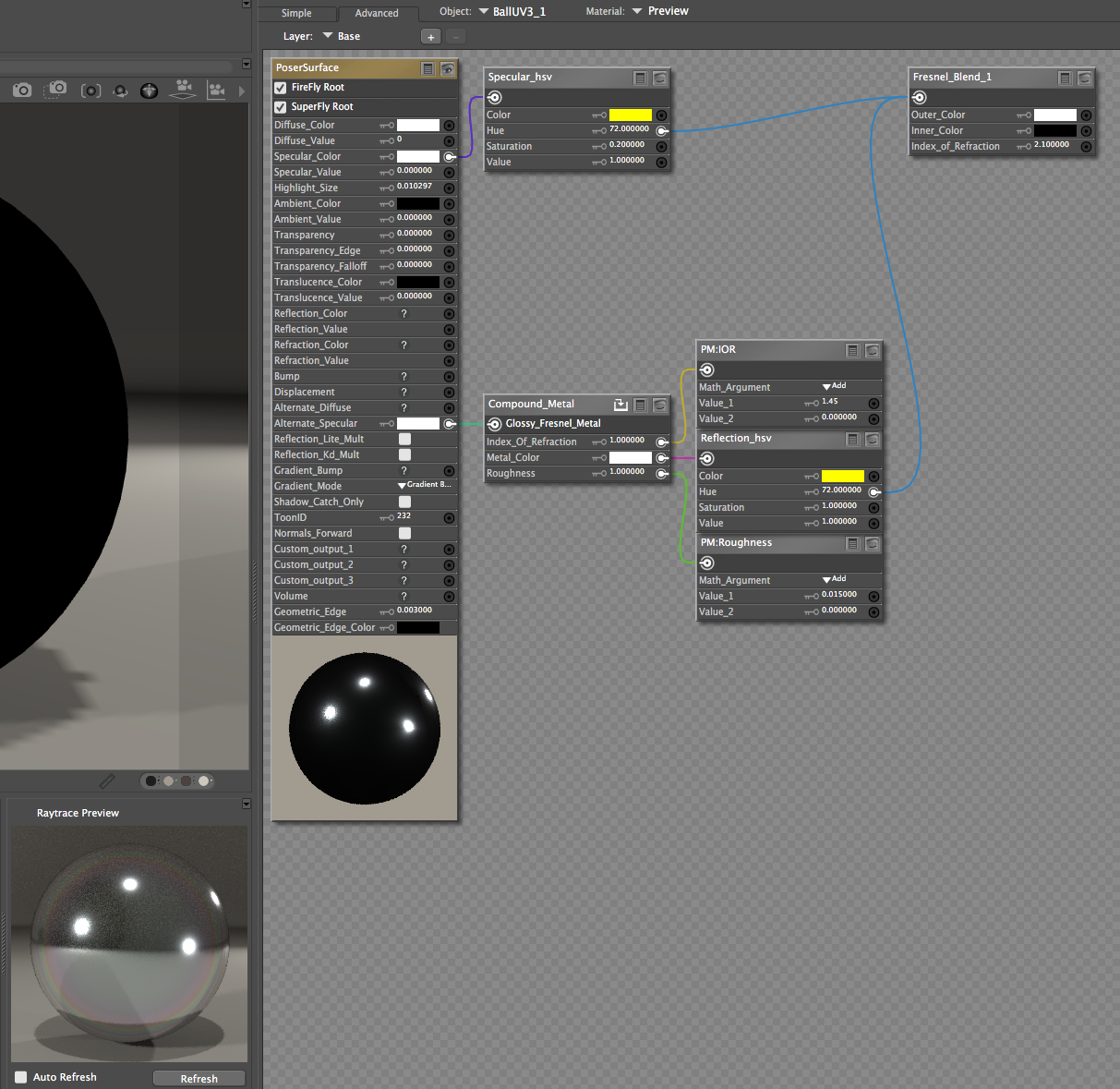
Task: Click the Raytrace Preview rendered sphere image
Action: [x=129, y=944]
